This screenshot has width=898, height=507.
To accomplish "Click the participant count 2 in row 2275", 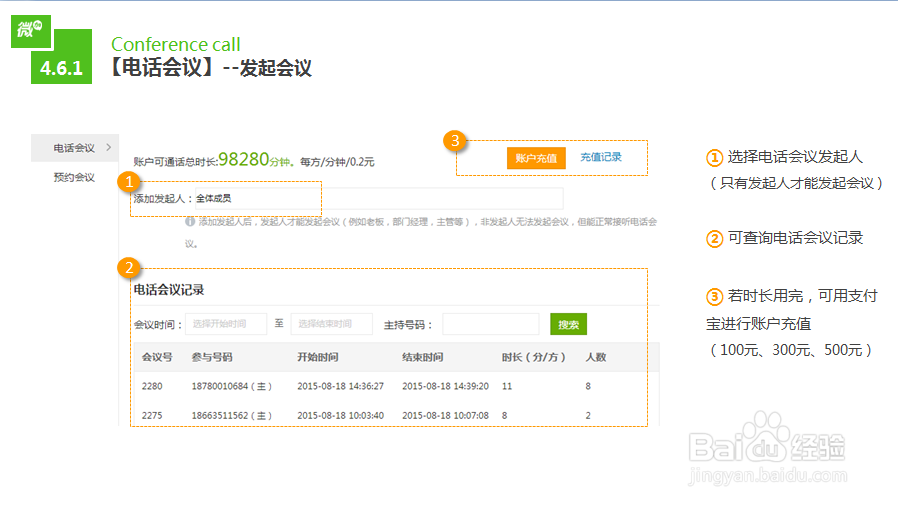I will (588, 415).
